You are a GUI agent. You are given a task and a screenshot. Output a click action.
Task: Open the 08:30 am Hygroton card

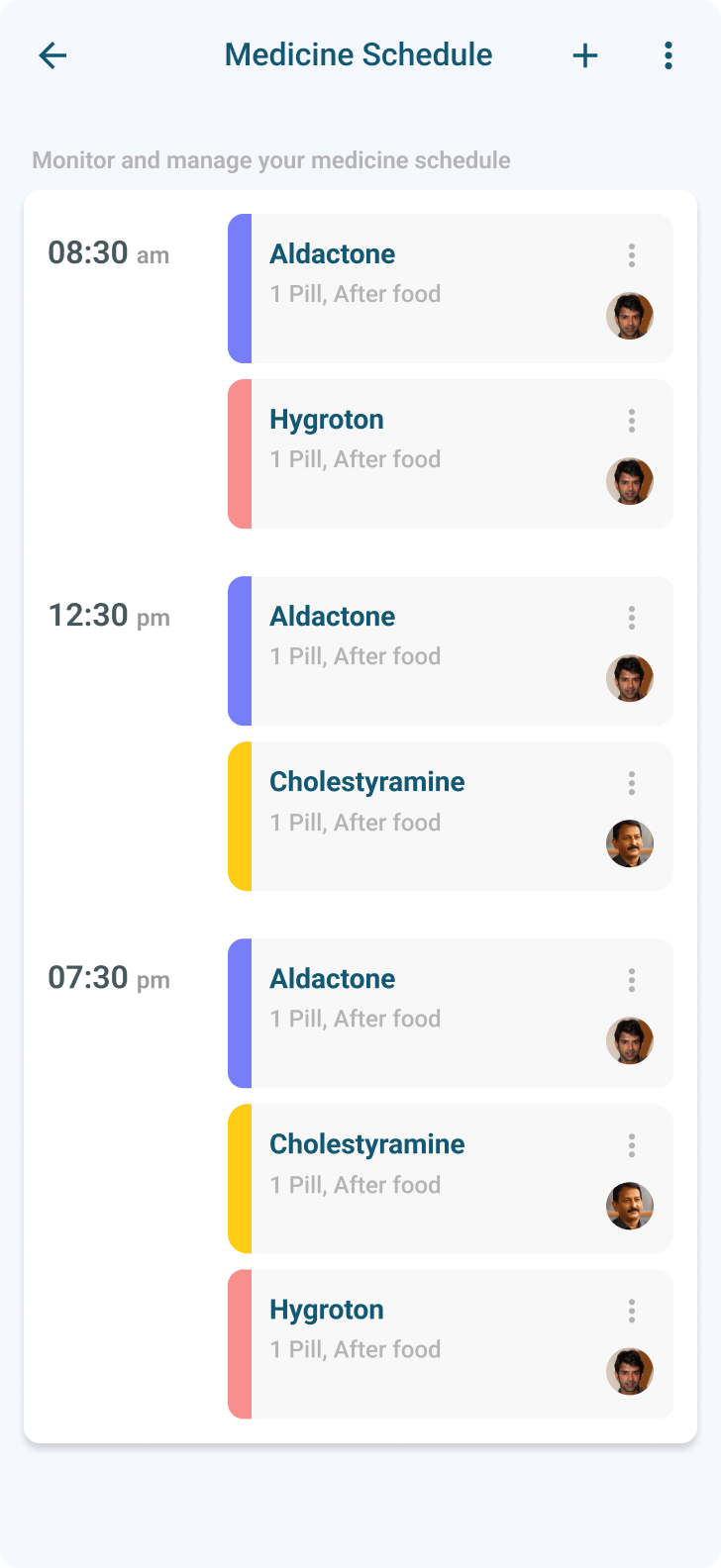(451, 453)
